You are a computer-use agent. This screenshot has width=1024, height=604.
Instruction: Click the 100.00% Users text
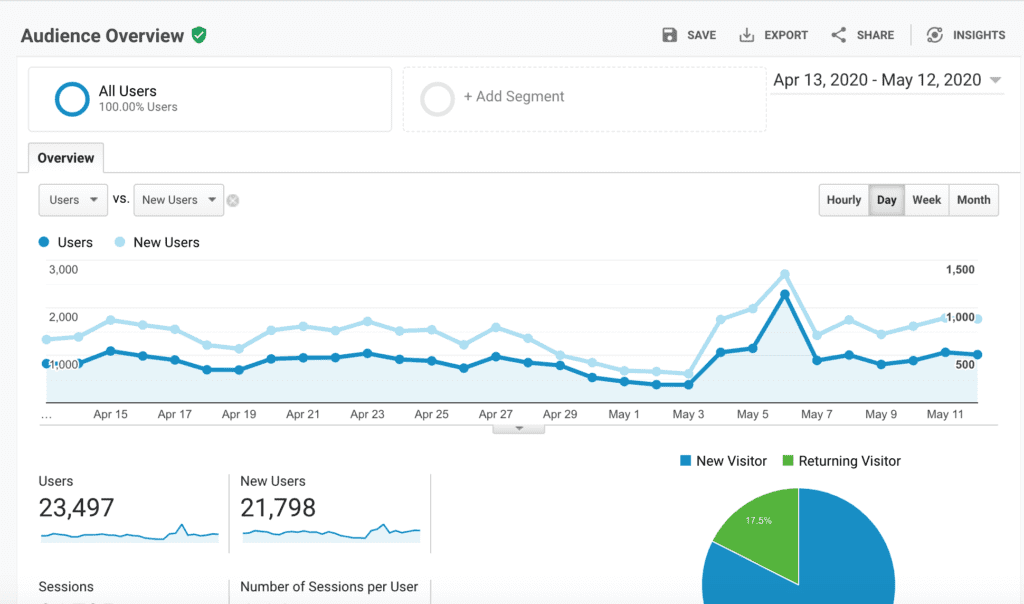click(138, 107)
